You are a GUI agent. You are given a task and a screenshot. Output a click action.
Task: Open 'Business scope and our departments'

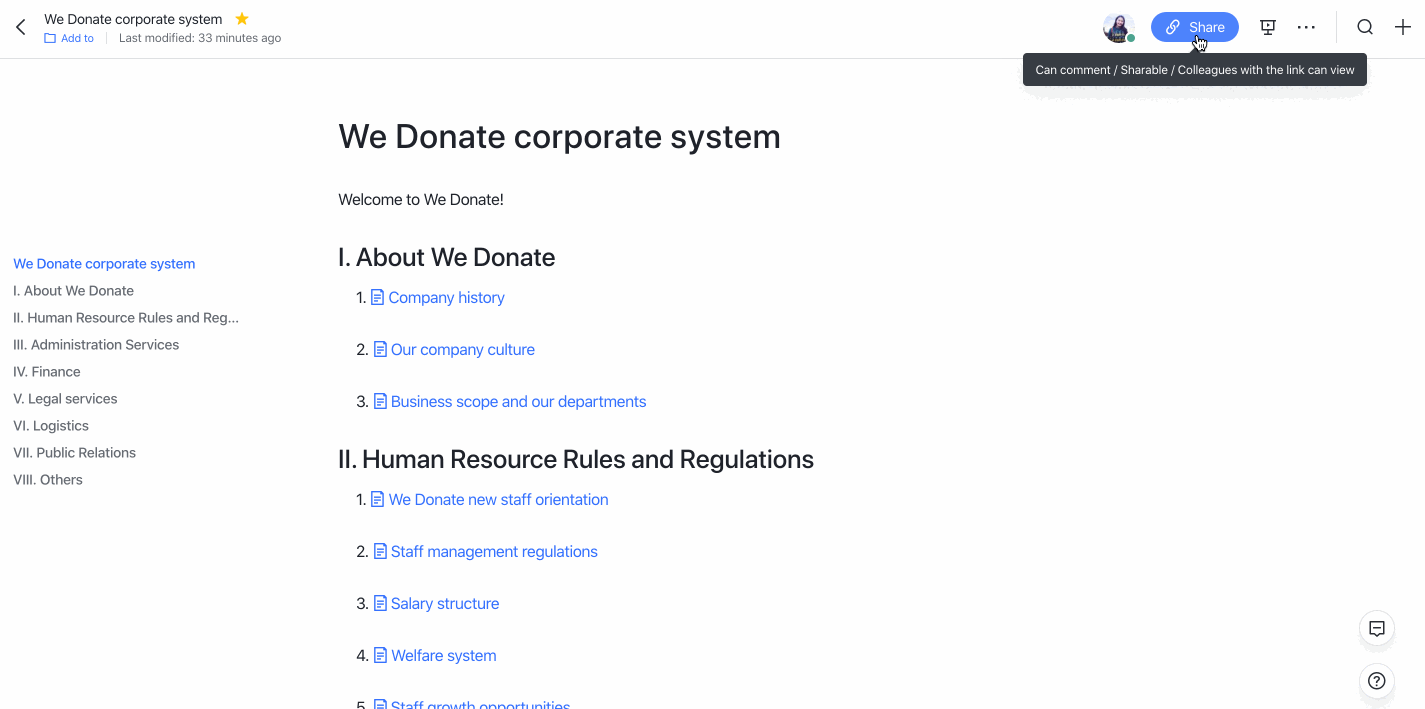pyautogui.click(x=517, y=401)
